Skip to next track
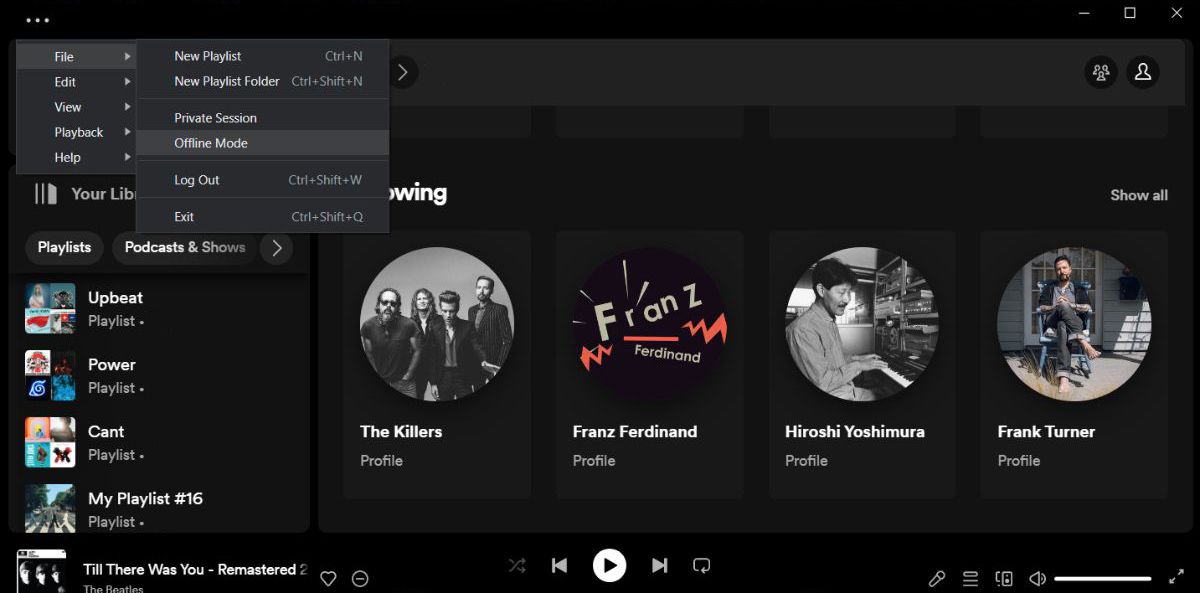Viewport: 1200px width, 593px height. [659, 566]
